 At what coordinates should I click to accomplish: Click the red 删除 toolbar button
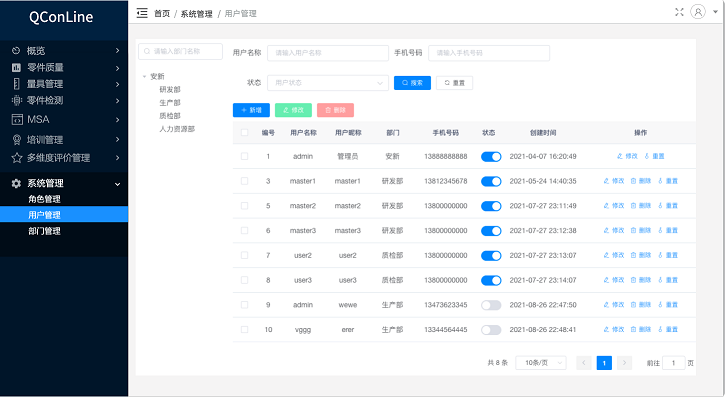[335, 110]
